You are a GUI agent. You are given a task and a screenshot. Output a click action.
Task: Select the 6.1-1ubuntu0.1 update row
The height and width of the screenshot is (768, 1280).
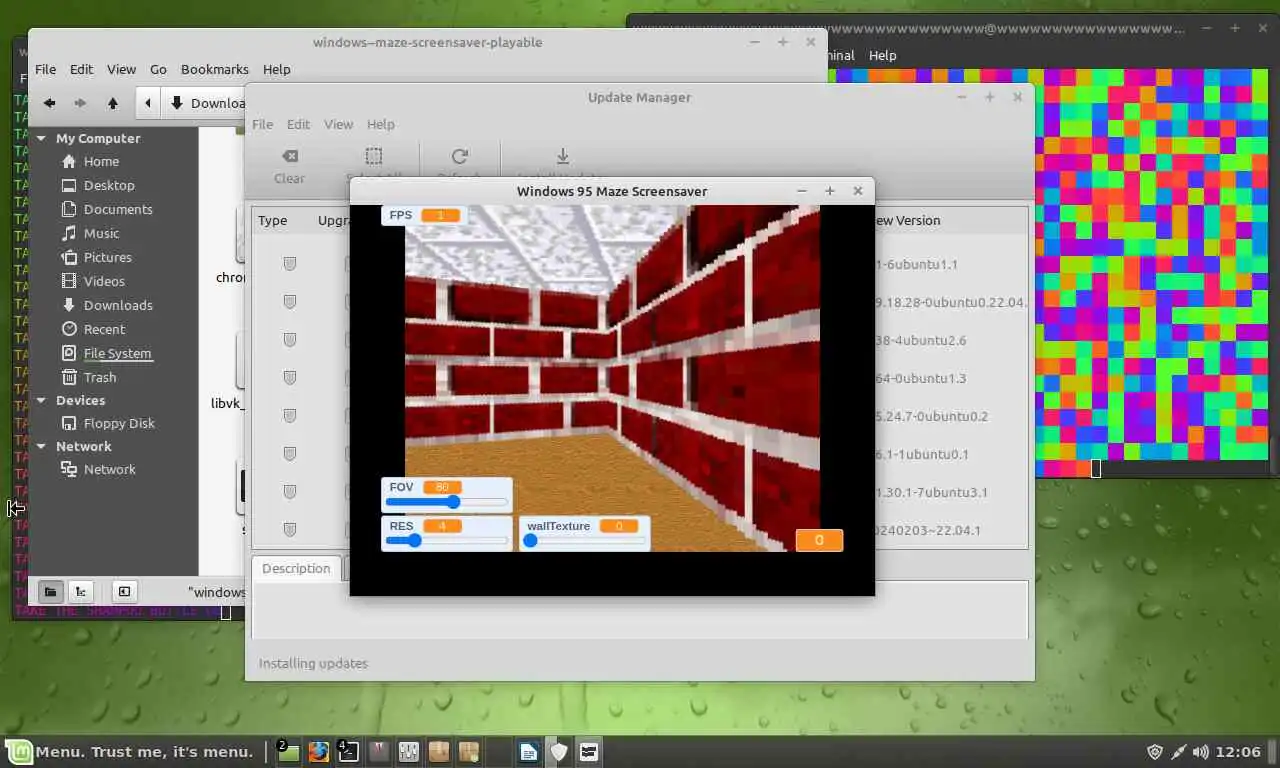(x=640, y=454)
